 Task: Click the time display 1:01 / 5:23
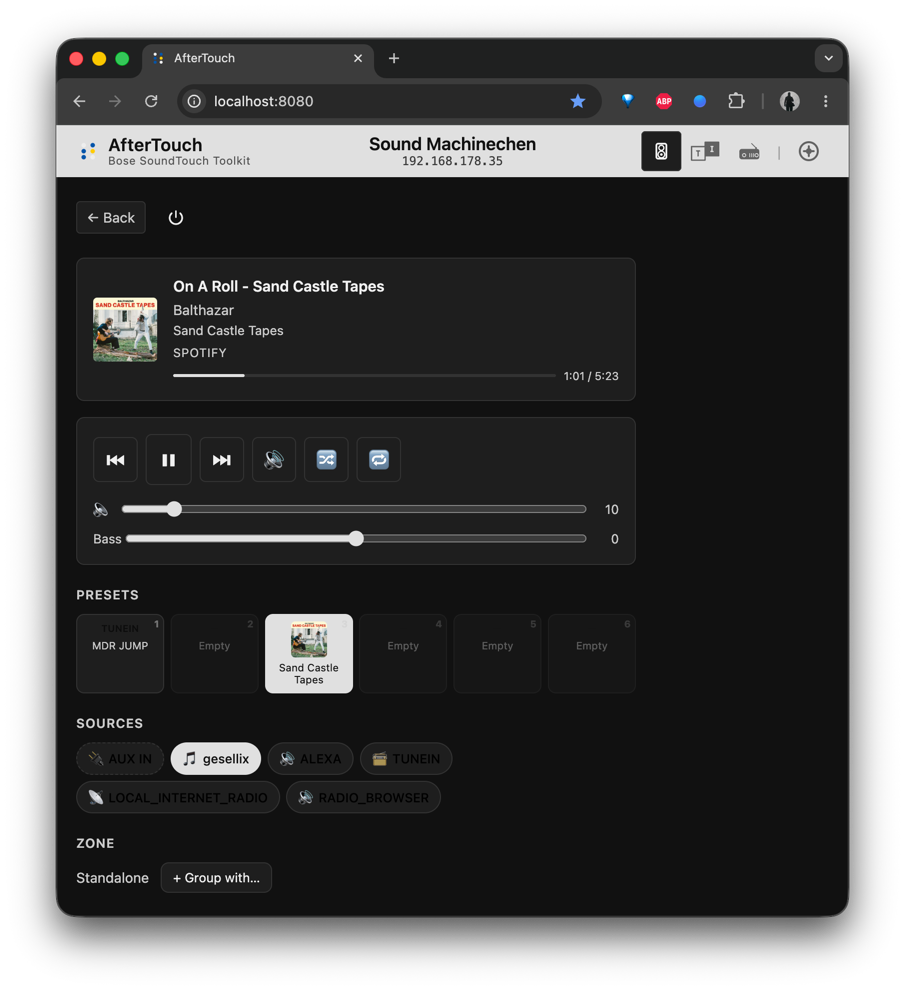tap(591, 376)
